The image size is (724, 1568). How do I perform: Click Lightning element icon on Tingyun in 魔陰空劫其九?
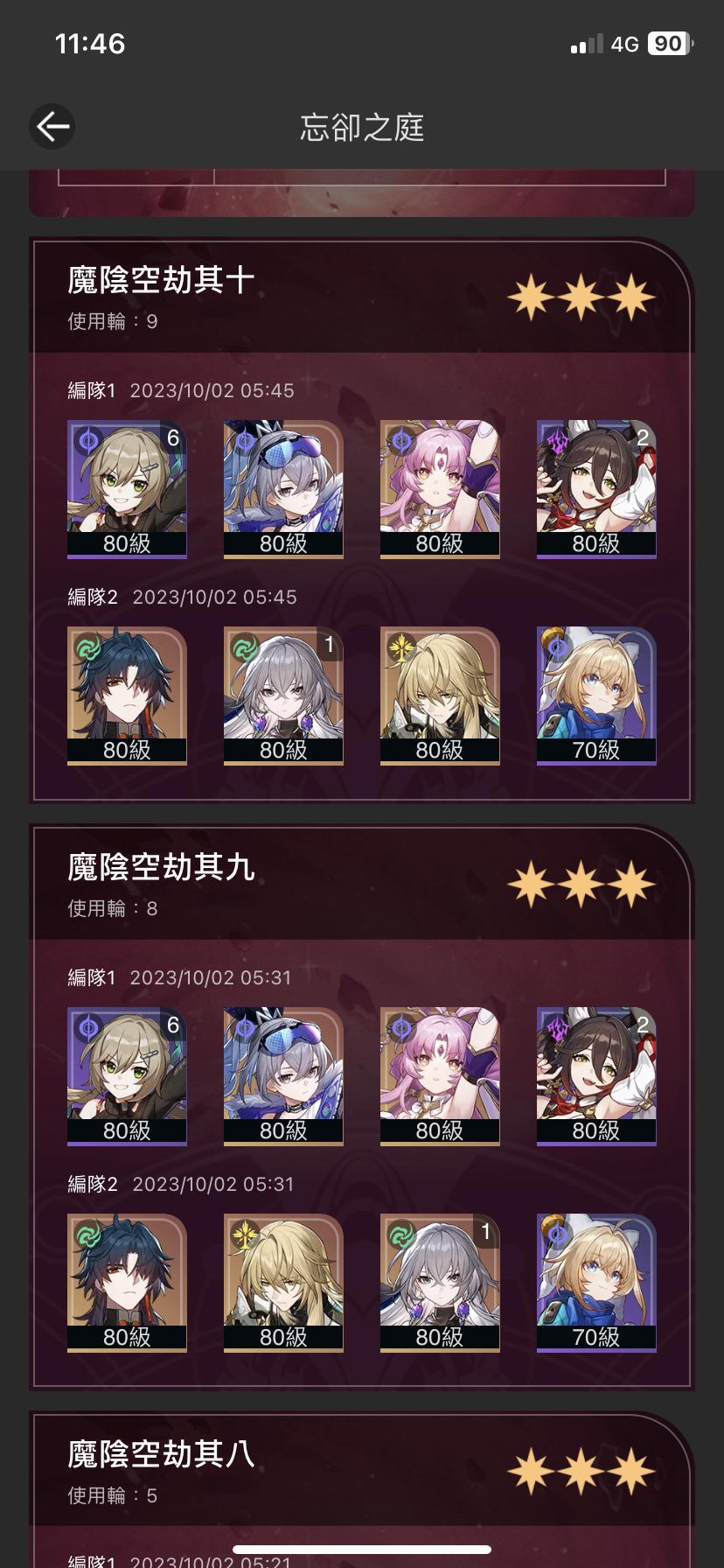click(558, 1027)
